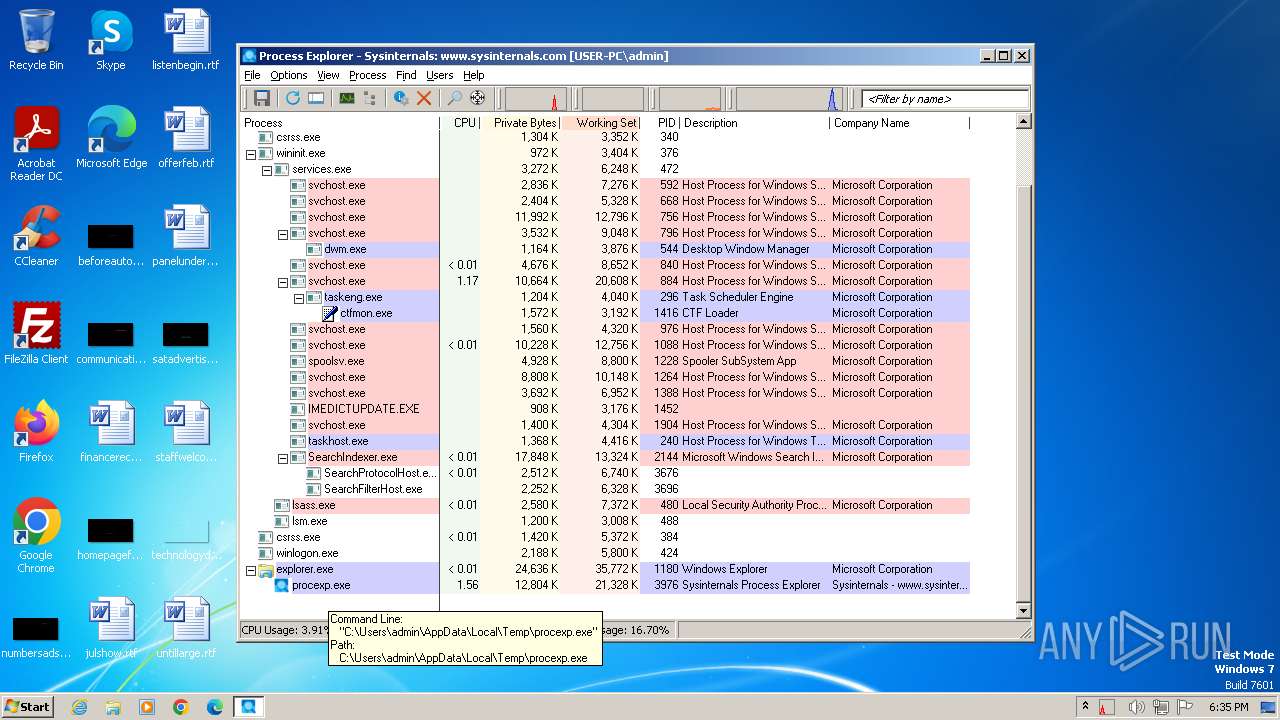Collapse the wininit.exe tree node
This screenshot has height=720, width=1280.
251,154
